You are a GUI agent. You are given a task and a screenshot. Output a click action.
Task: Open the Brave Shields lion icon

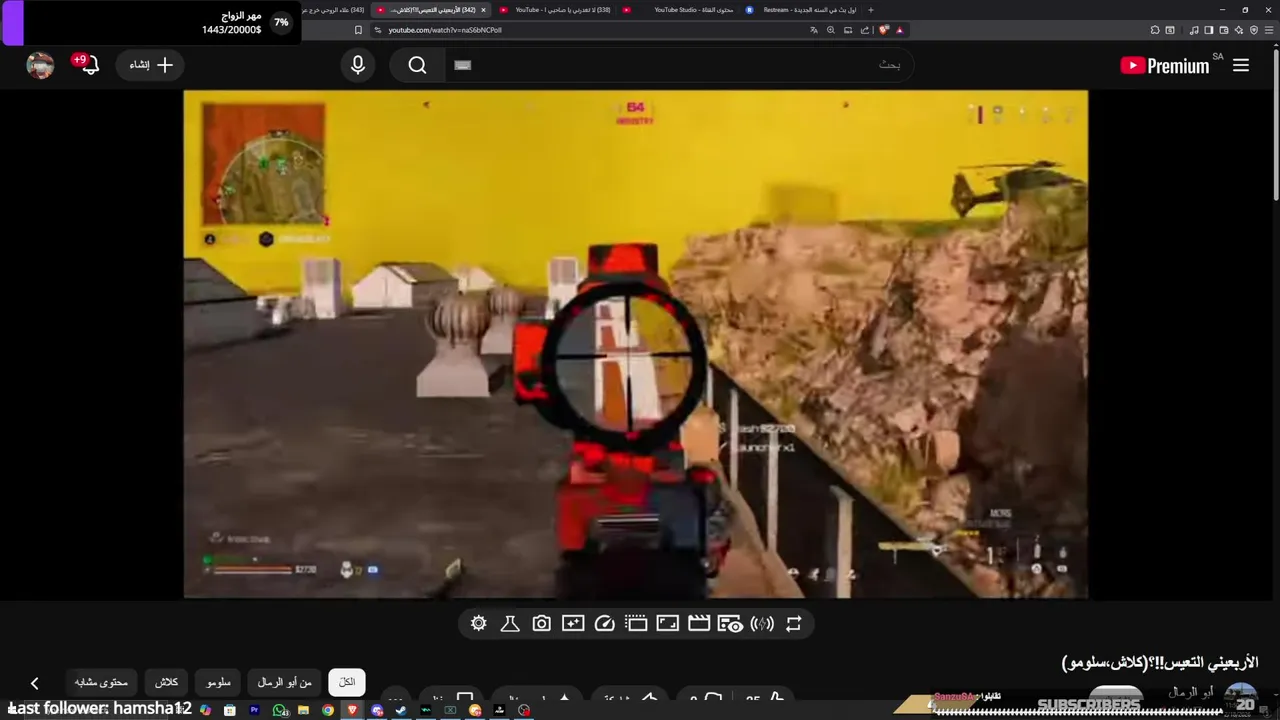pos(884,30)
